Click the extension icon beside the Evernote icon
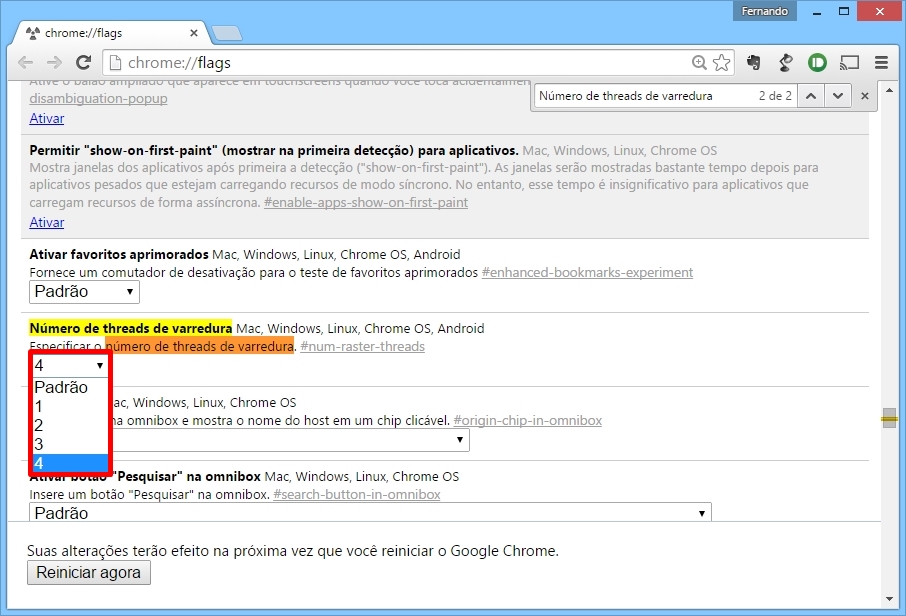This screenshot has width=906, height=616. click(x=785, y=62)
